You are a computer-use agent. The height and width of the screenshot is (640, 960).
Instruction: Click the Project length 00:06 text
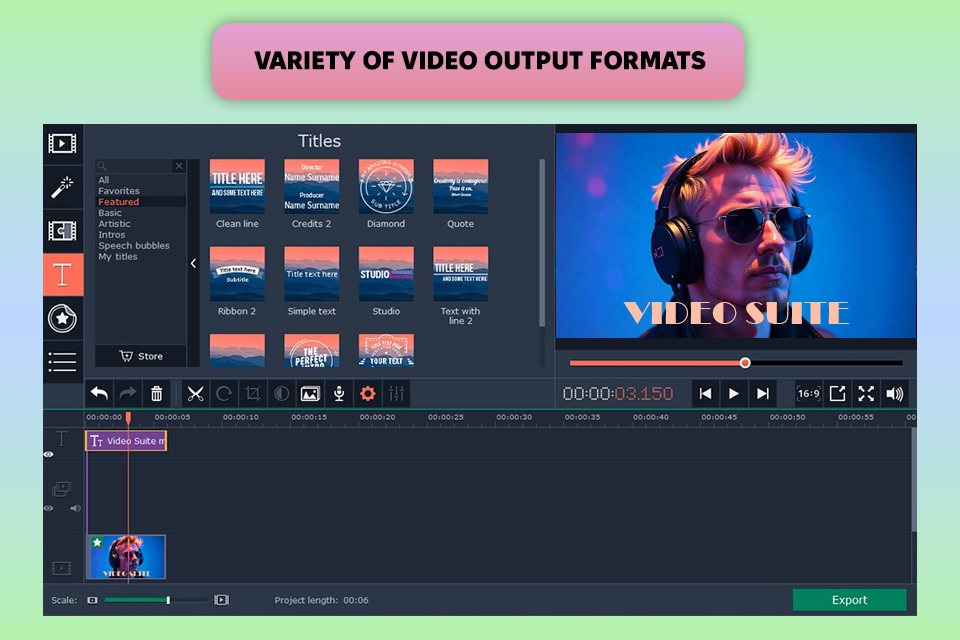coord(321,600)
